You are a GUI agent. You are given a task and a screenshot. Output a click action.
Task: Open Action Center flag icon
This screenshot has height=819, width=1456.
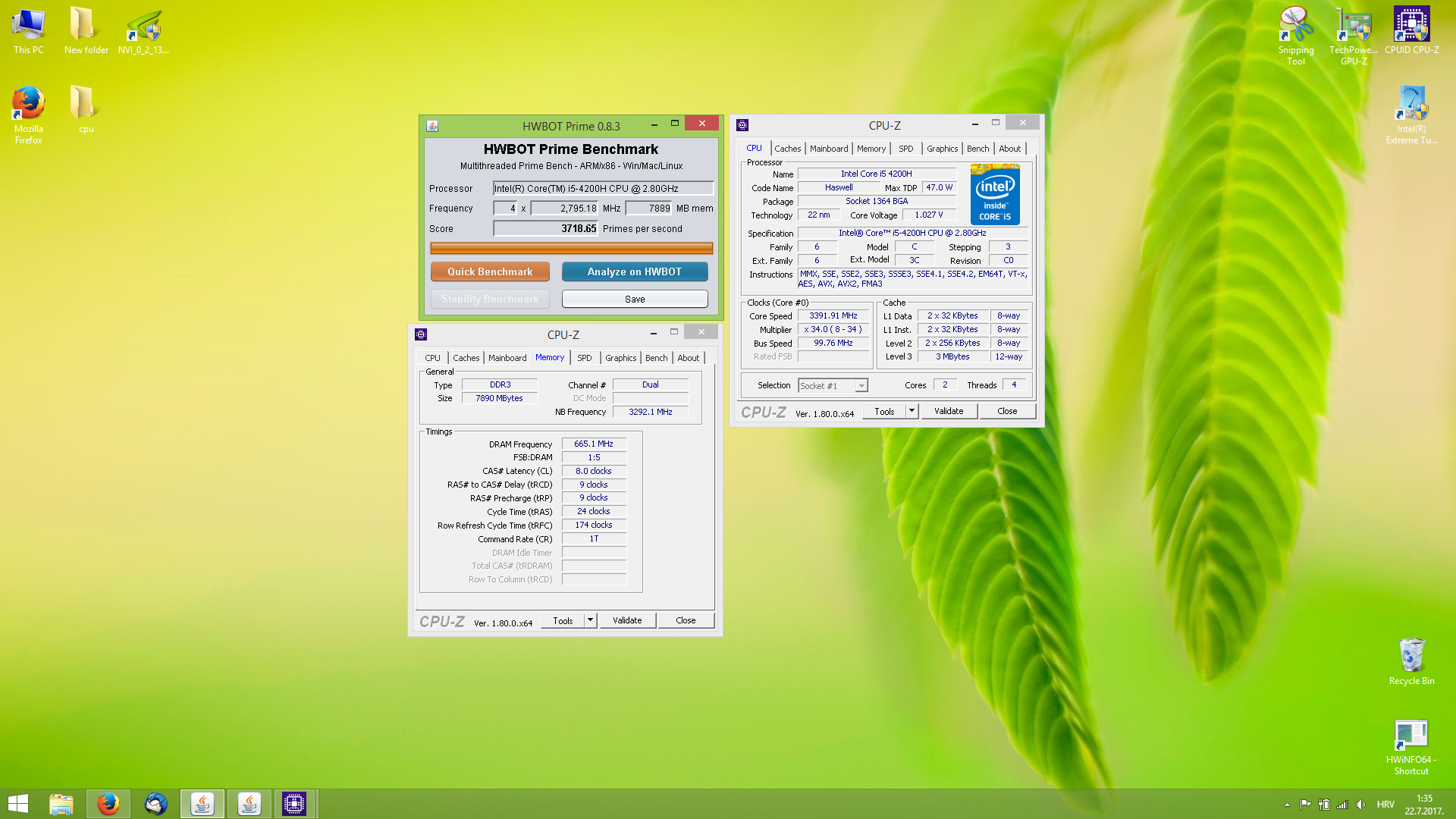(1305, 805)
